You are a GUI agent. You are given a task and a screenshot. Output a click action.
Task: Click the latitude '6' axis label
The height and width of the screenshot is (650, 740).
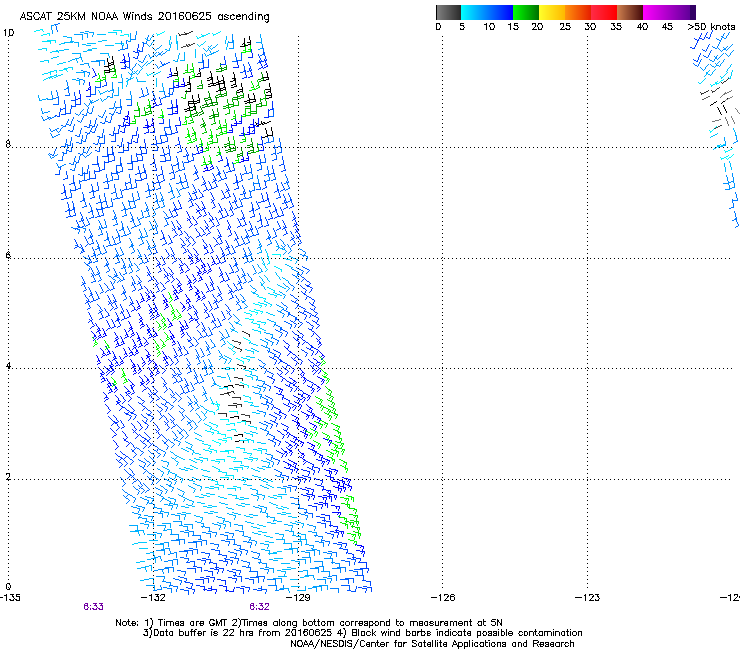pyautogui.click(x=8, y=255)
